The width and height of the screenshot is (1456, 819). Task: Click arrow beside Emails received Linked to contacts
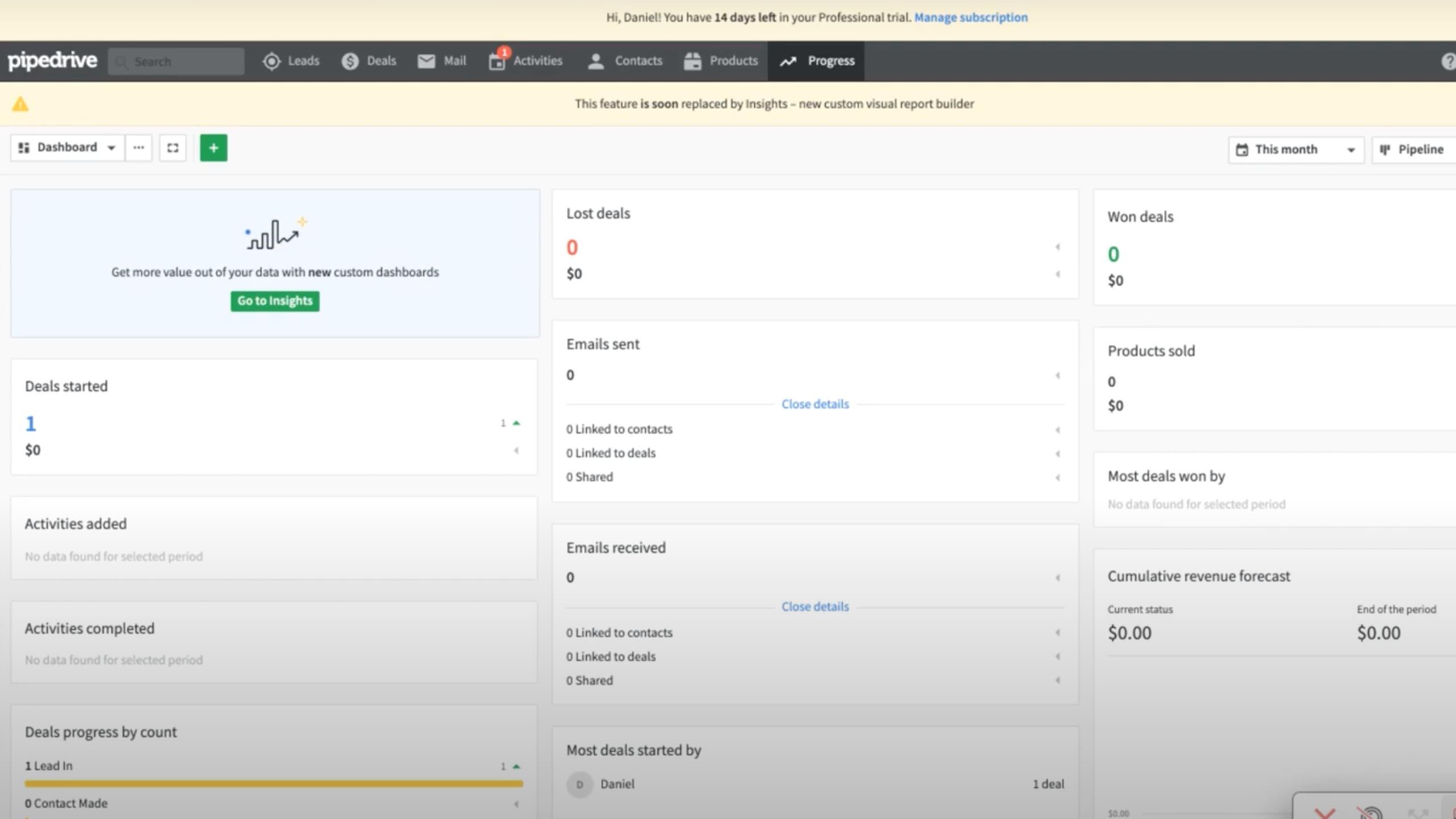pyautogui.click(x=1058, y=632)
